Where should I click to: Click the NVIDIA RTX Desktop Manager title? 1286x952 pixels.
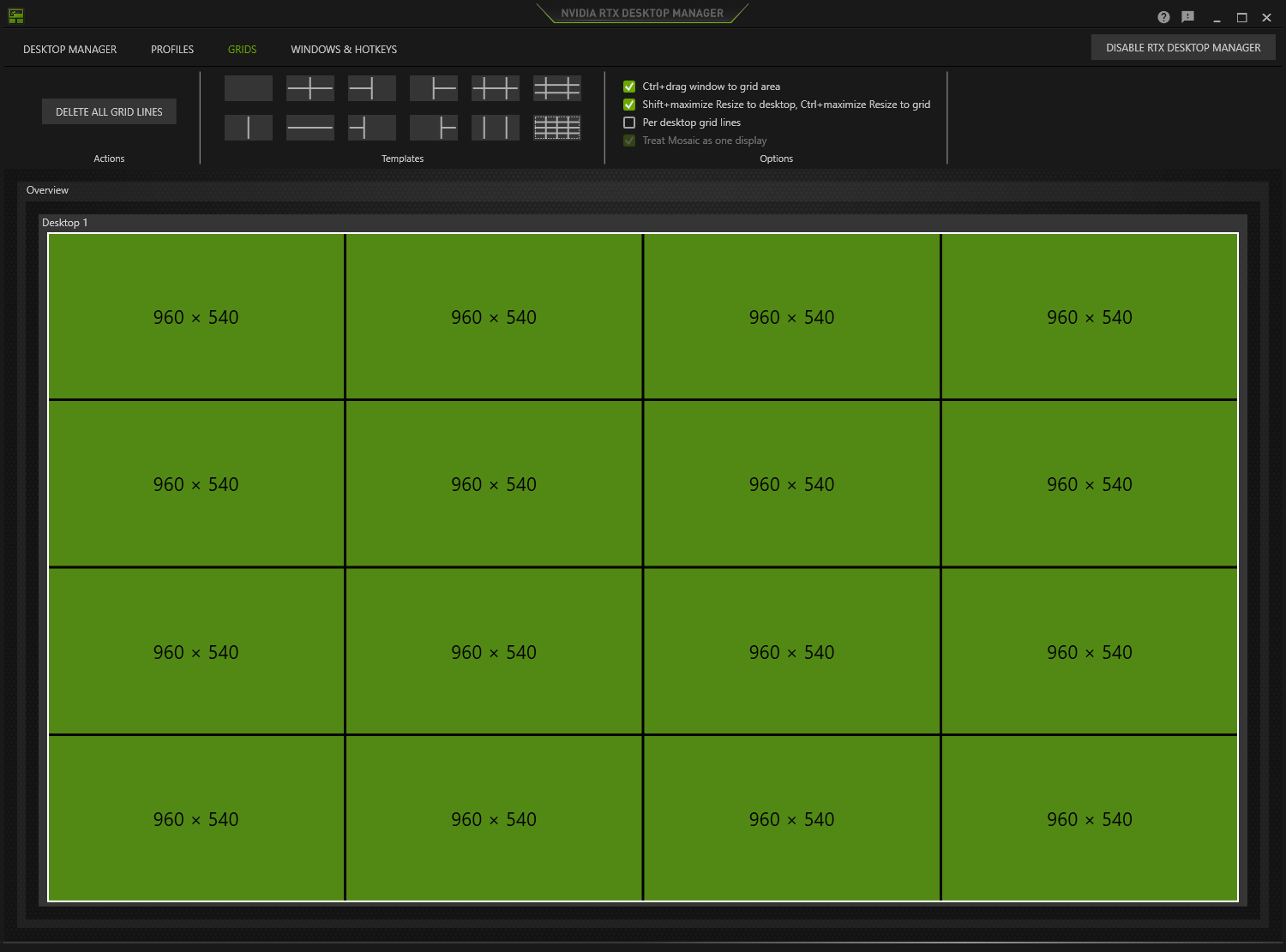[642, 13]
